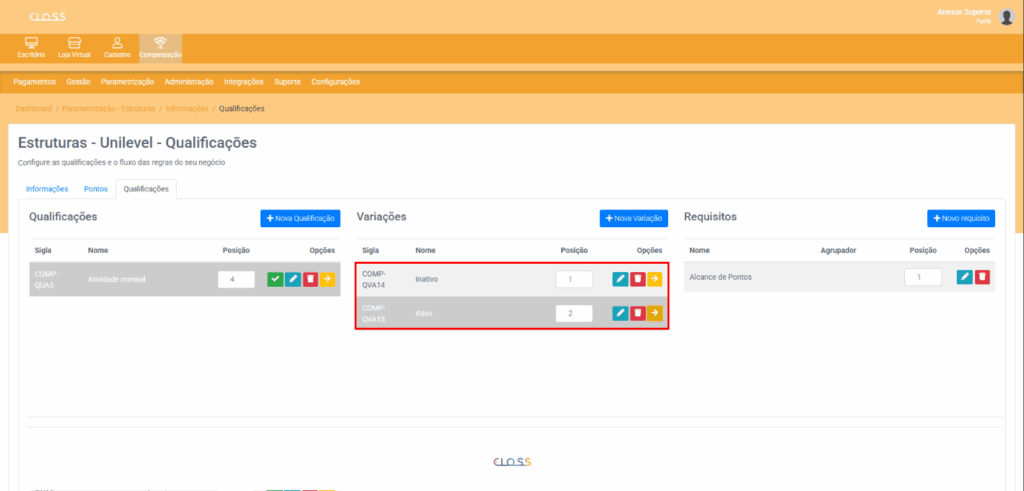The width and height of the screenshot is (1024, 491).
Task: Edit the Alcance de Pontos requirement
Action: pyautogui.click(x=965, y=277)
